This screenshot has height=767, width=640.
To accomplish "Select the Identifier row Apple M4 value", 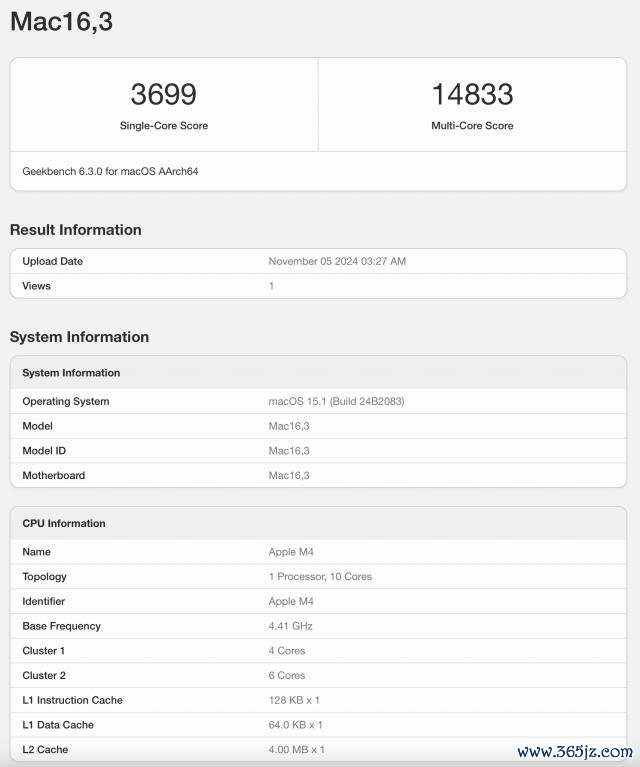I will pos(291,601).
